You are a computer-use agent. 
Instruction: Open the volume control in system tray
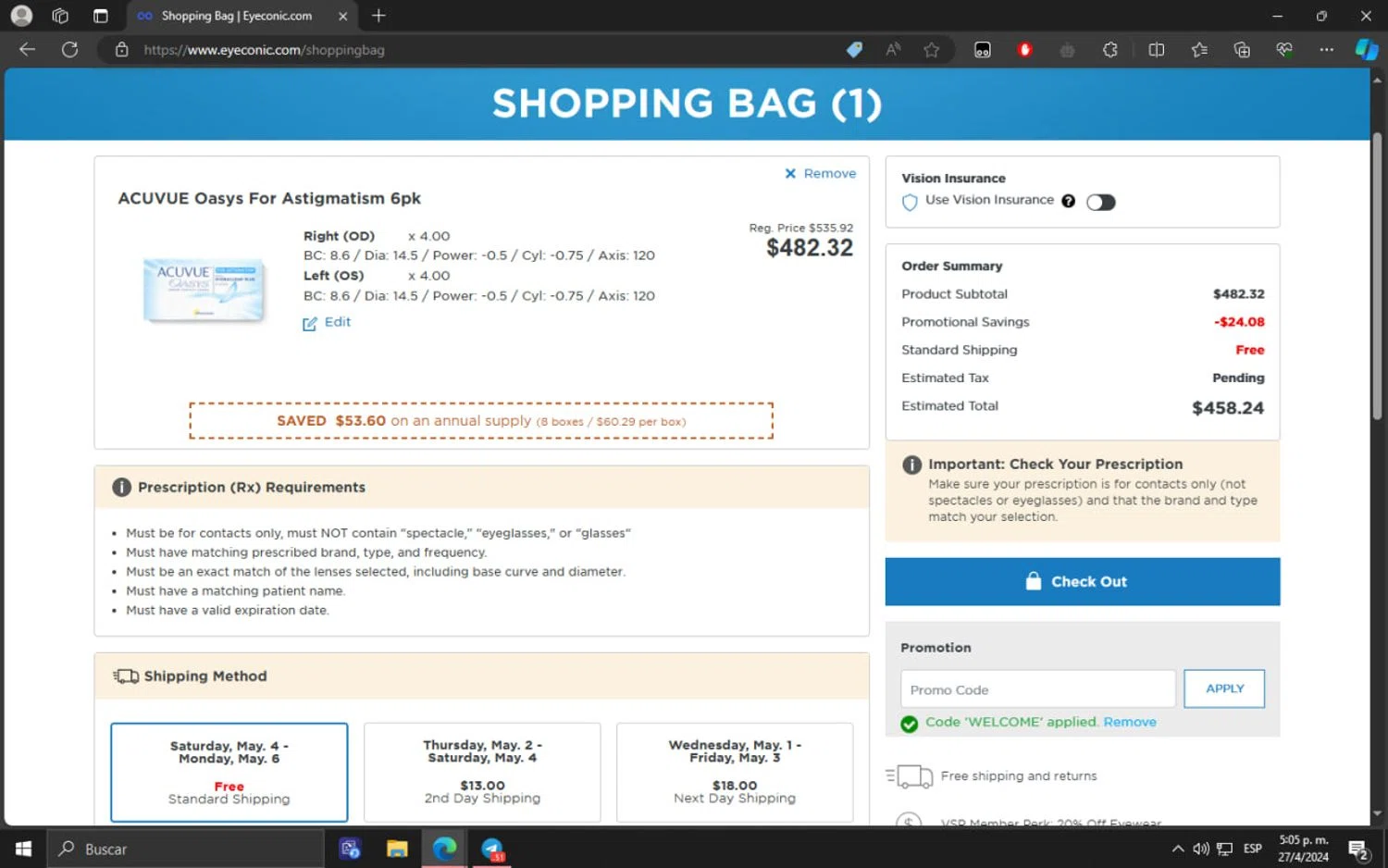point(1201,849)
